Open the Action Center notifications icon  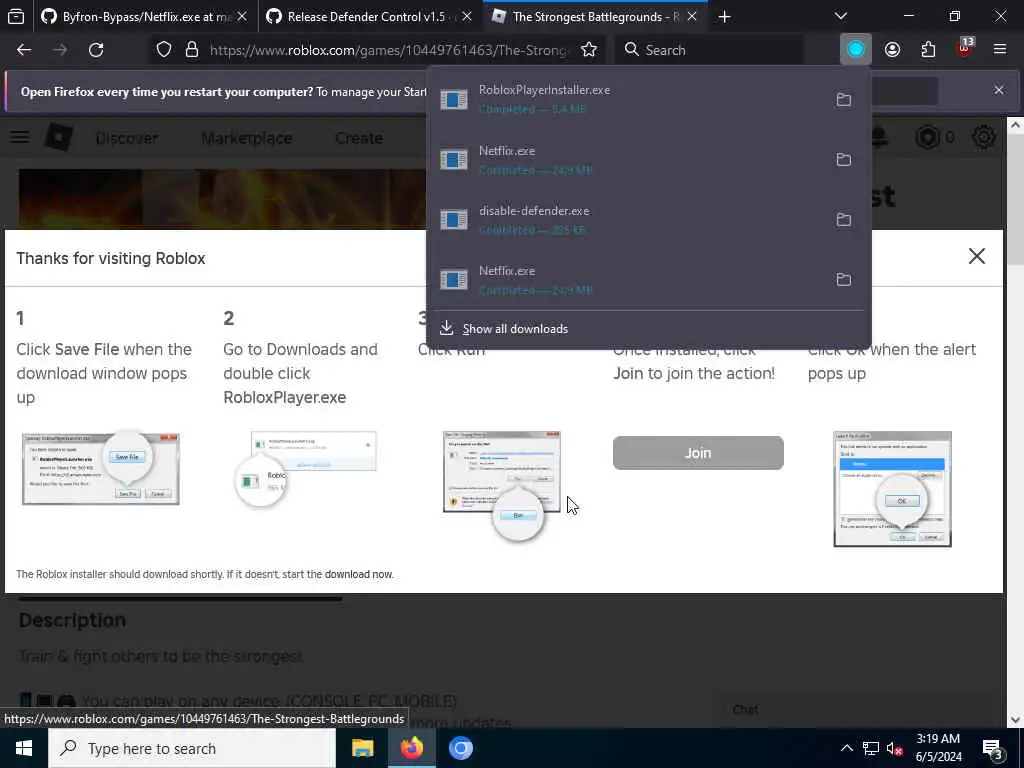pyautogui.click(x=993, y=748)
